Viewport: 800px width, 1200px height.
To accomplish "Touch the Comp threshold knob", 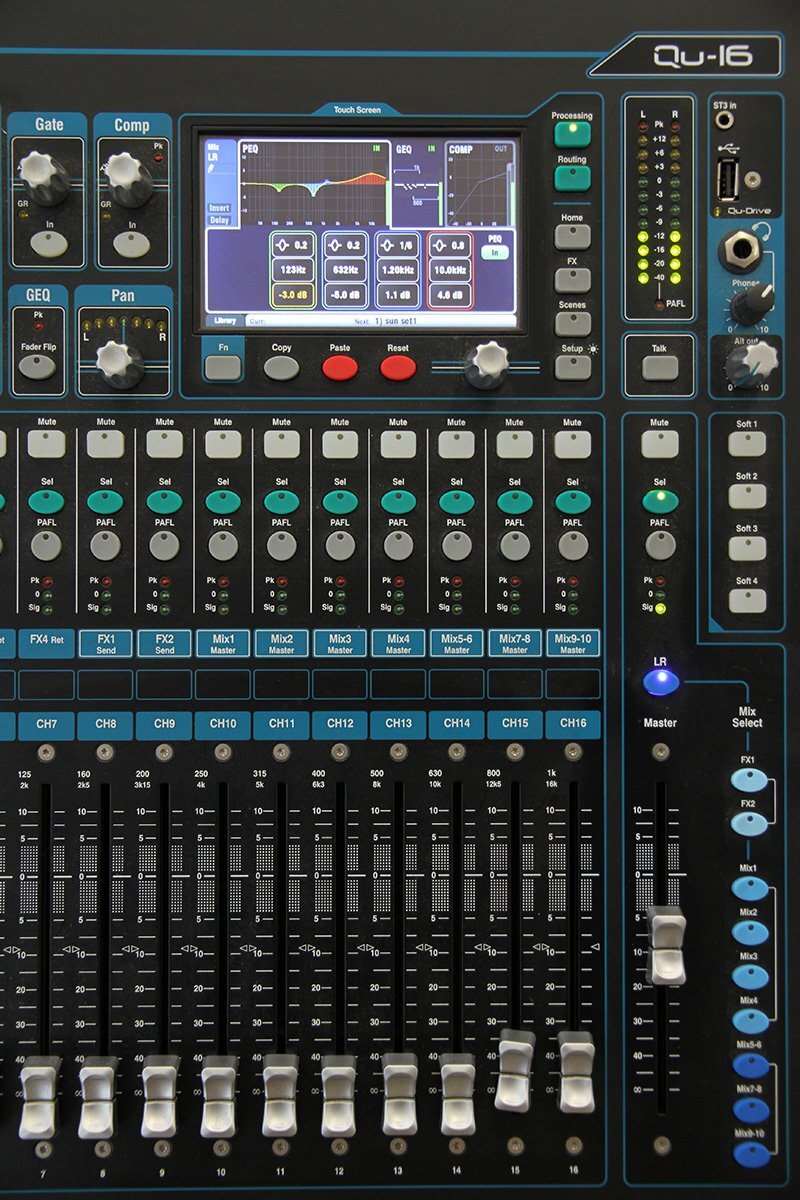I will click(x=128, y=178).
